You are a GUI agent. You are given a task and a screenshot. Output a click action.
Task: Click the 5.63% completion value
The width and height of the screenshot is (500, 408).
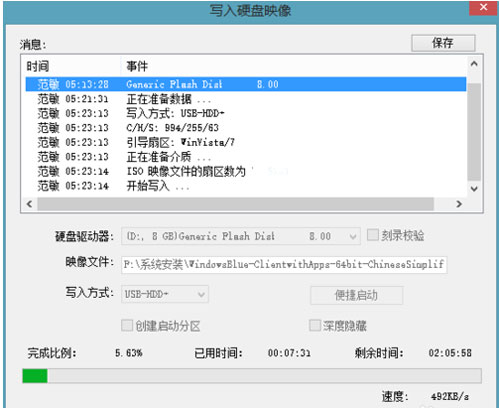129,353
